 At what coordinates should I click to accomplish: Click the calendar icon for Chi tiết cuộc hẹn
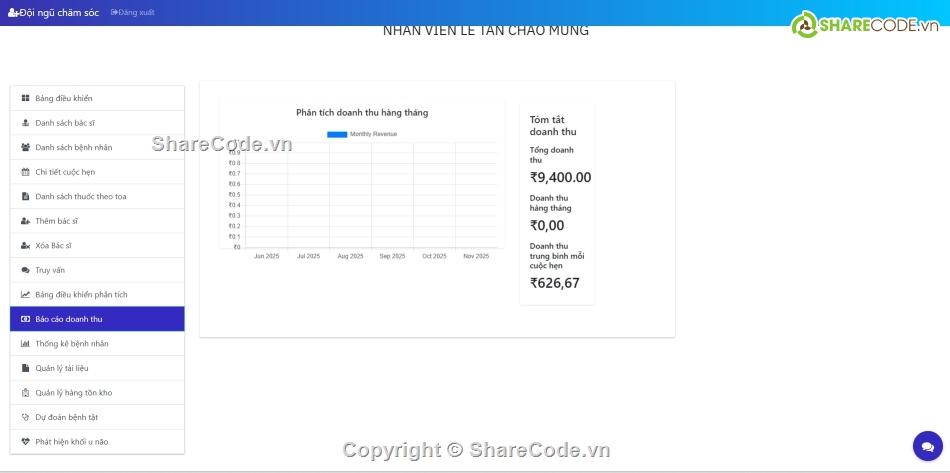(25, 172)
